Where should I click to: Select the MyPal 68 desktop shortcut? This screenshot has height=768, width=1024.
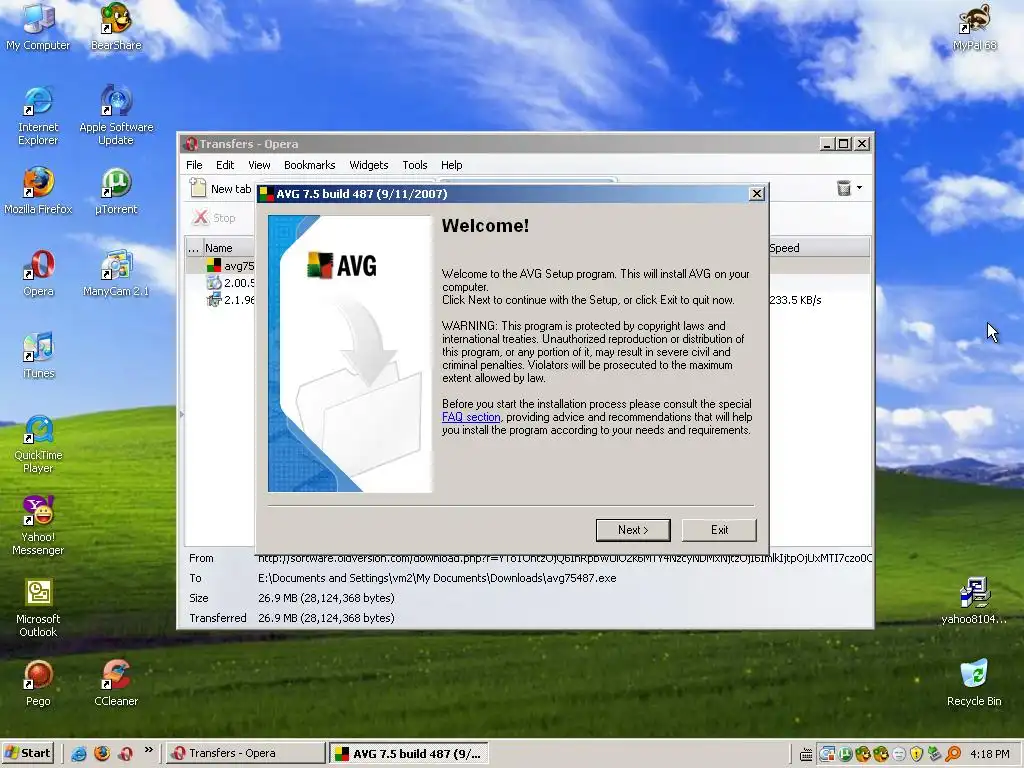[974, 27]
